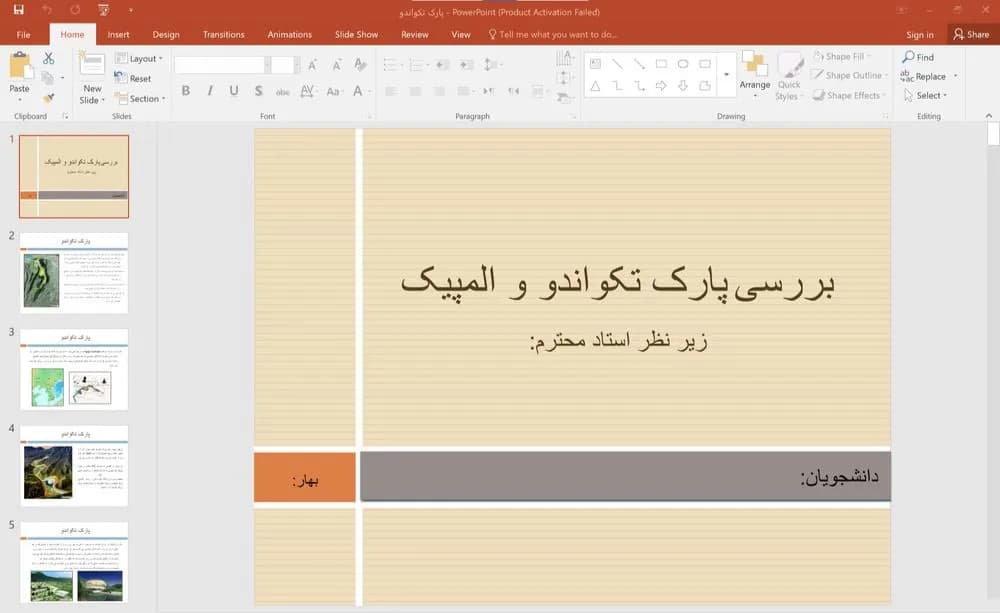Click the Replace button
The height and width of the screenshot is (613, 1000).
[x=924, y=76]
